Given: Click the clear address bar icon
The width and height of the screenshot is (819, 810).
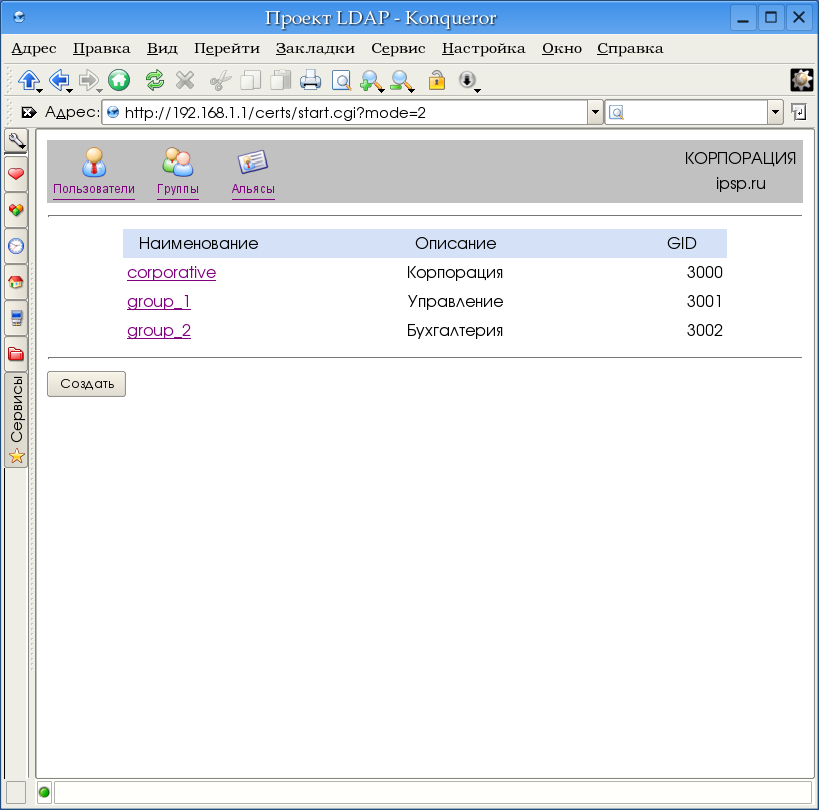Looking at the screenshot, I should tap(29, 112).
